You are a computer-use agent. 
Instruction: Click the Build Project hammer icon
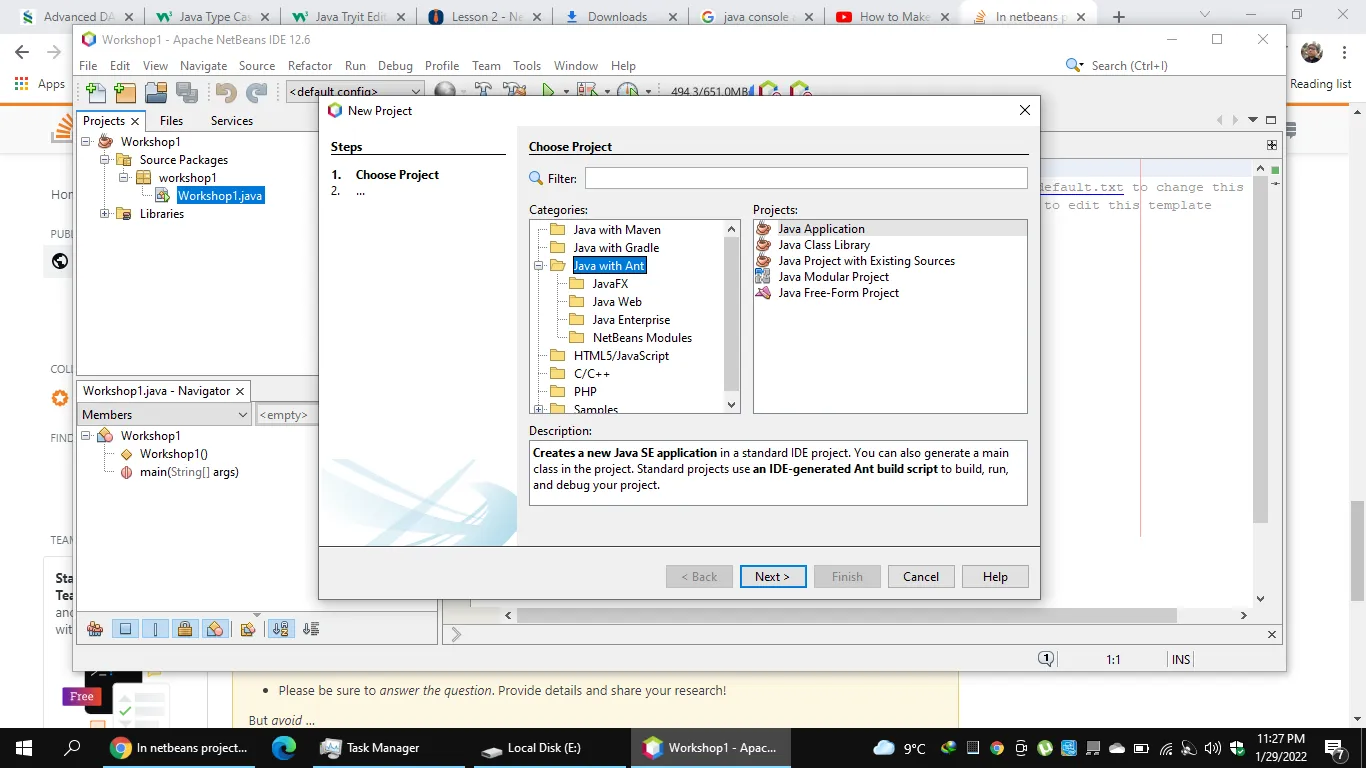[483, 91]
